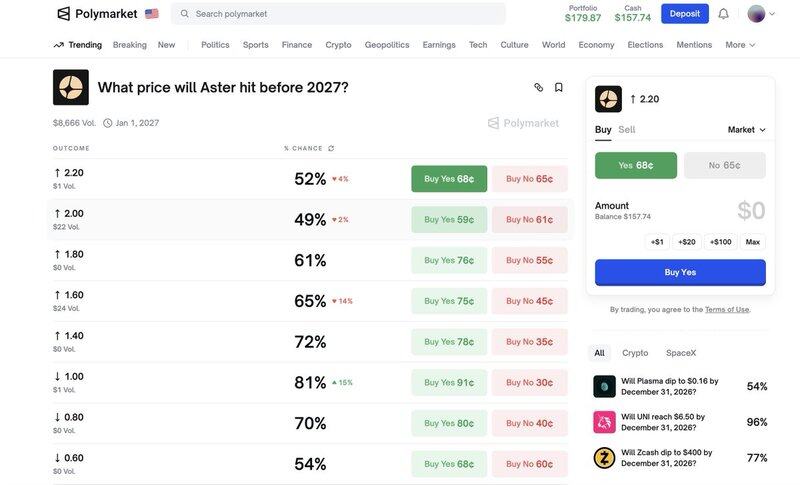Add $20 to the amount
This screenshot has height=485, width=800.
tap(686, 242)
